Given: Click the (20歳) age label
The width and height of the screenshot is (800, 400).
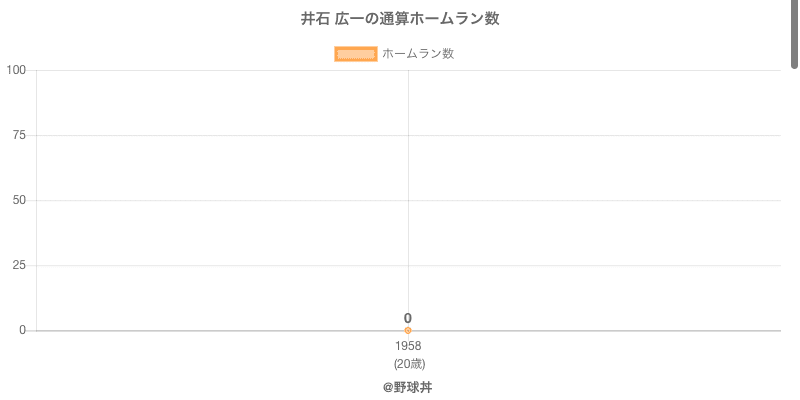Looking at the screenshot, I should (409, 363).
